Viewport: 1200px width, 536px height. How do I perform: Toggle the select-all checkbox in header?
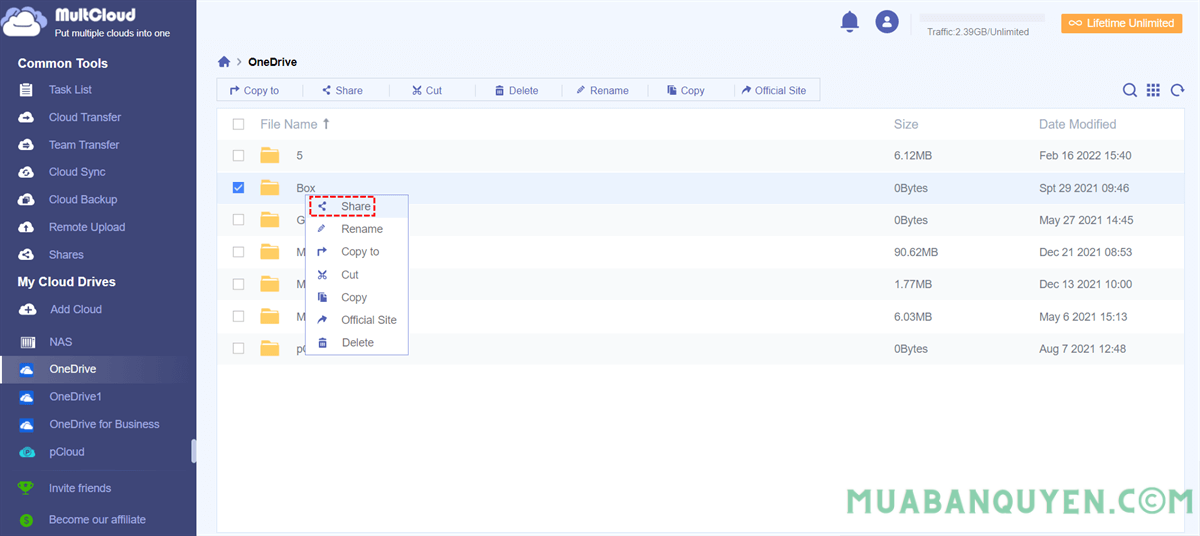[238, 124]
